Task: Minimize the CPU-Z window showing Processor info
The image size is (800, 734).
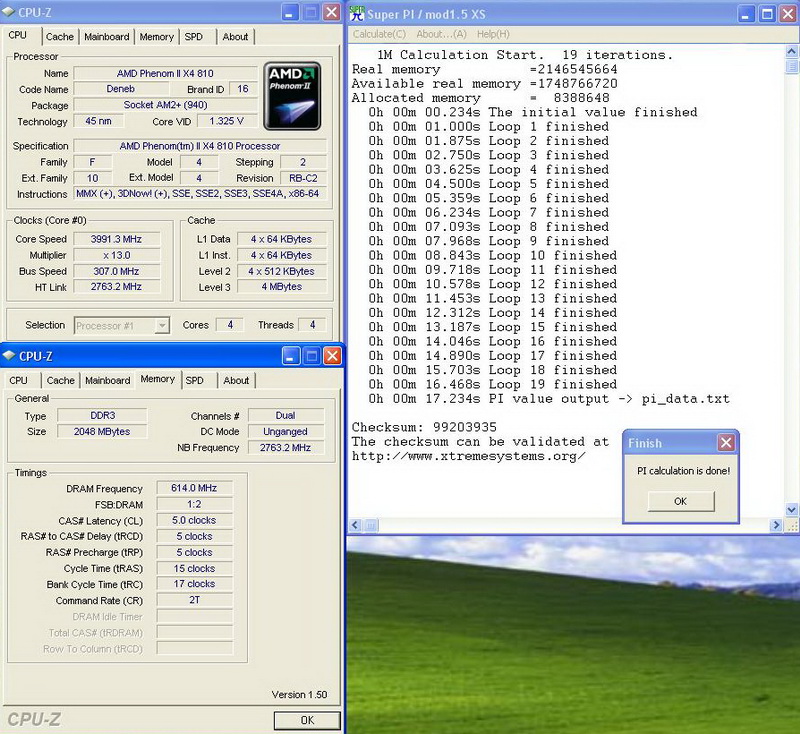Action: 289,13
